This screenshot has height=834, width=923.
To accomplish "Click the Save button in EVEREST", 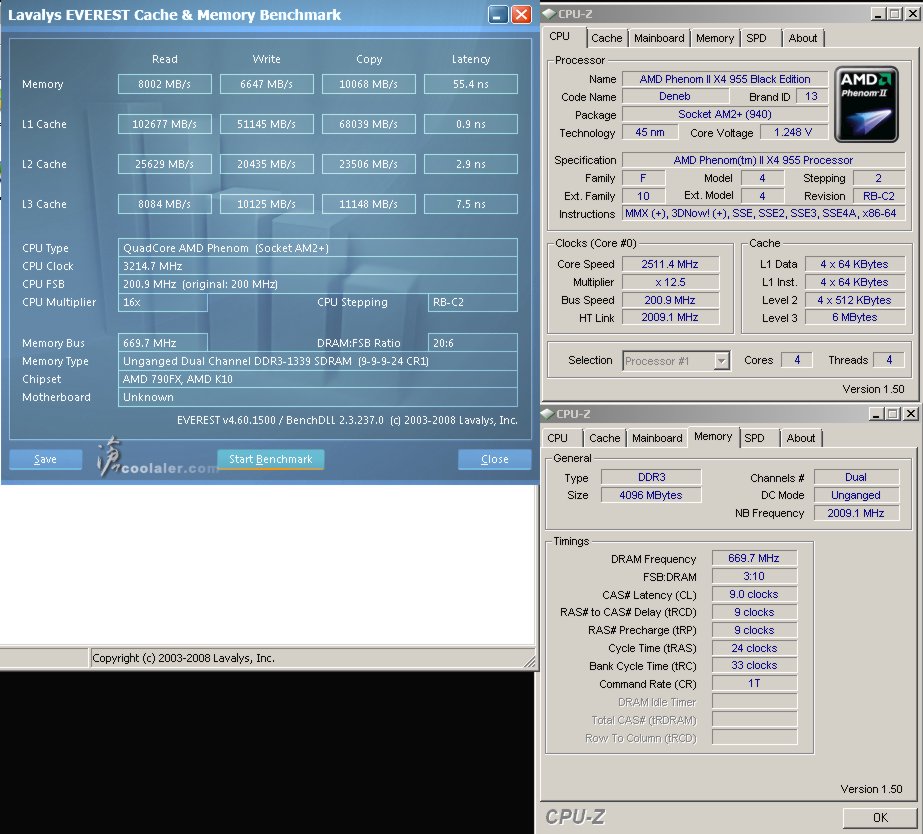I will (45, 459).
